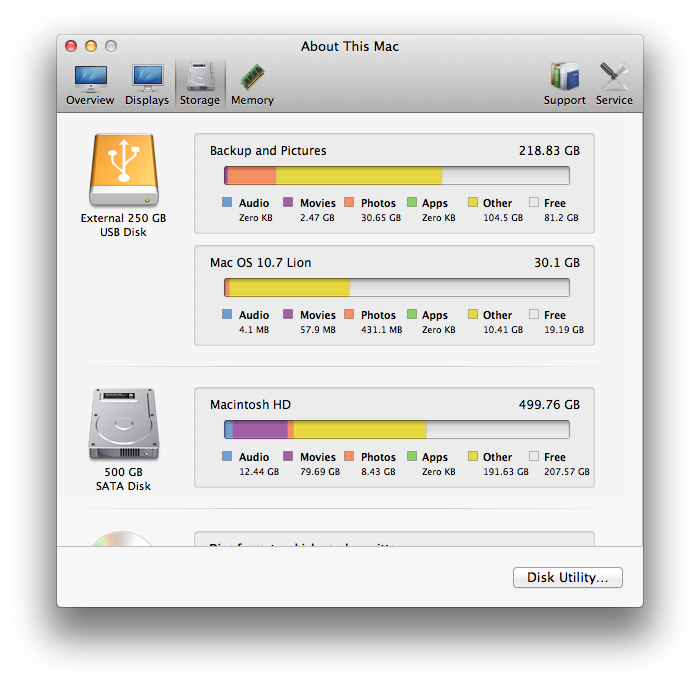The height and width of the screenshot is (686, 700).
Task: Click the Backup and Pictures volume name
Action: [x=268, y=151]
